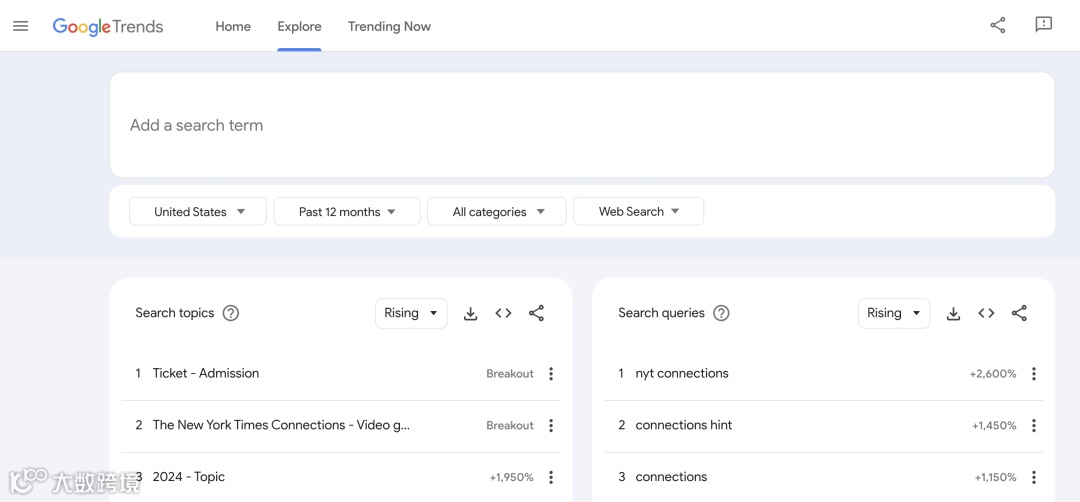Click the send feedback icon
The image size is (1080, 502).
coord(1043,25)
